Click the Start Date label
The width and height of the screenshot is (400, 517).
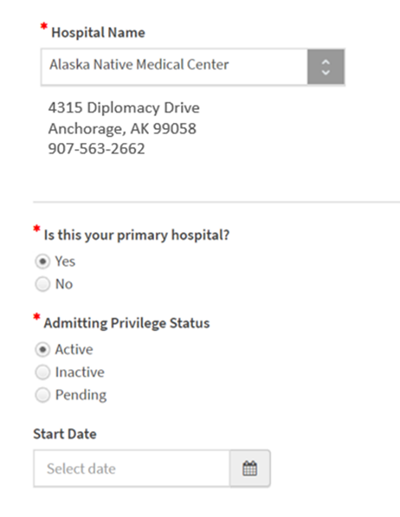tap(65, 434)
